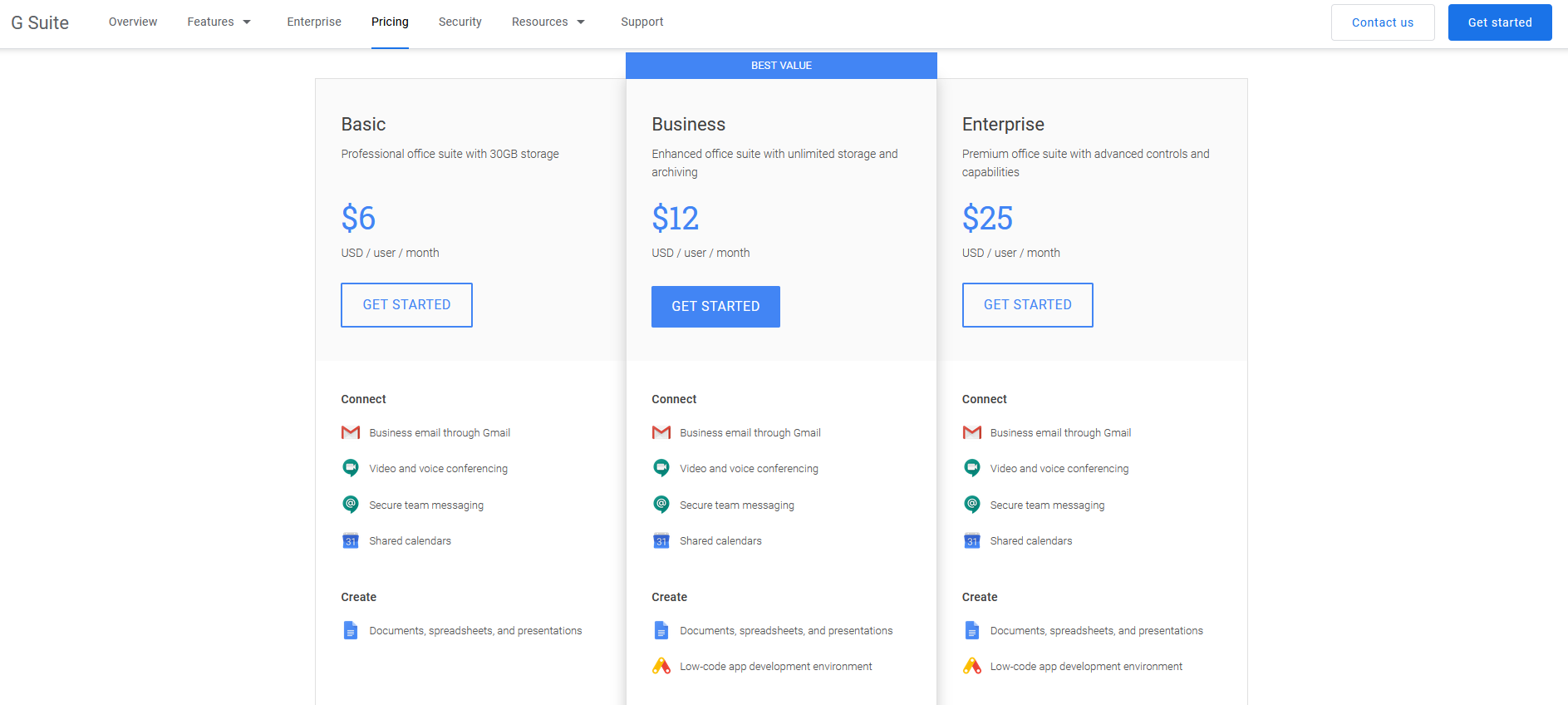Viewport: 1568px width, 705px height.
Task: Click 'Business email through Gmail' in Enterprise plan
Action: [1060, 433]
